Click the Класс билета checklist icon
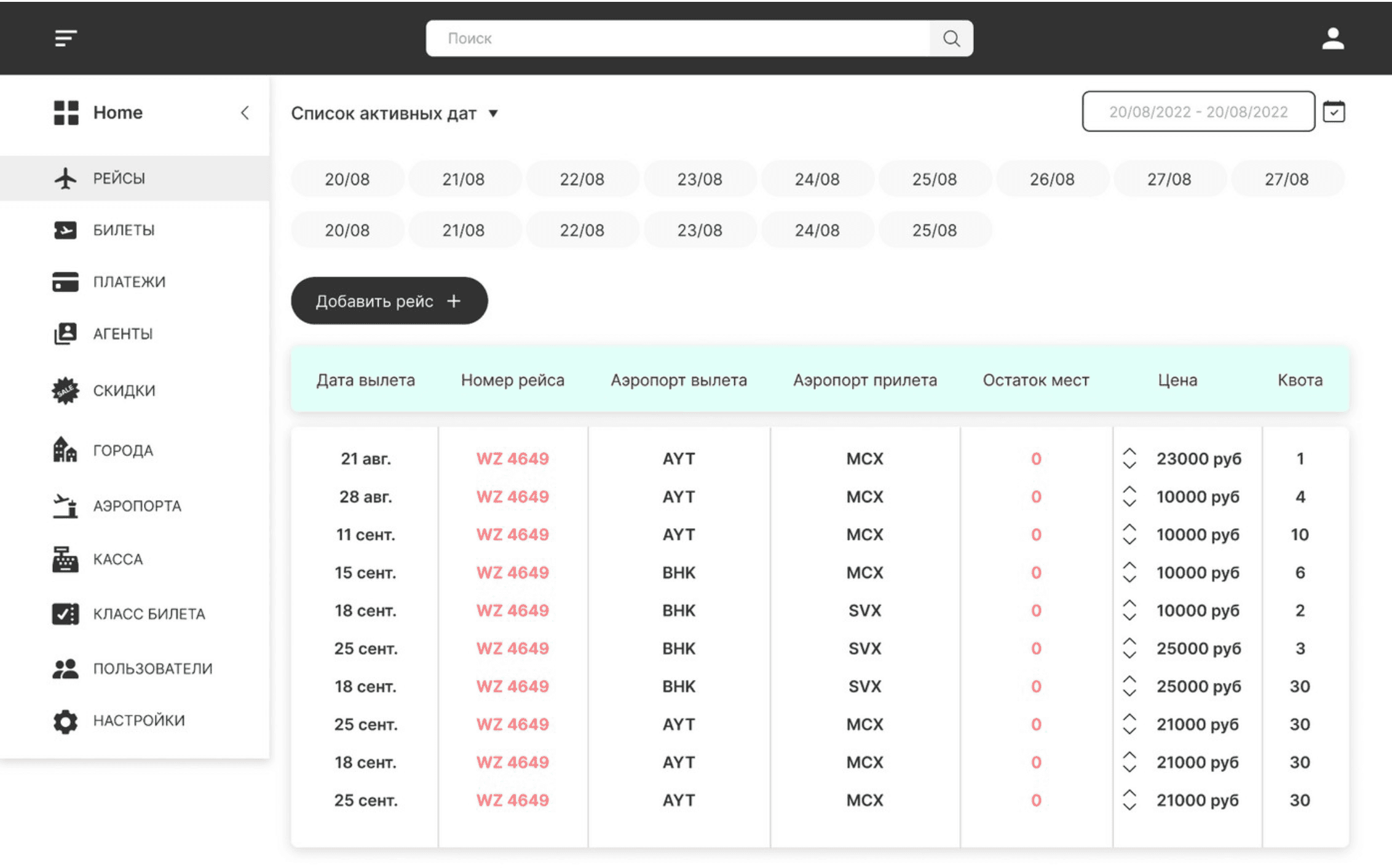 pyautogui.click(x=65, y=614)
